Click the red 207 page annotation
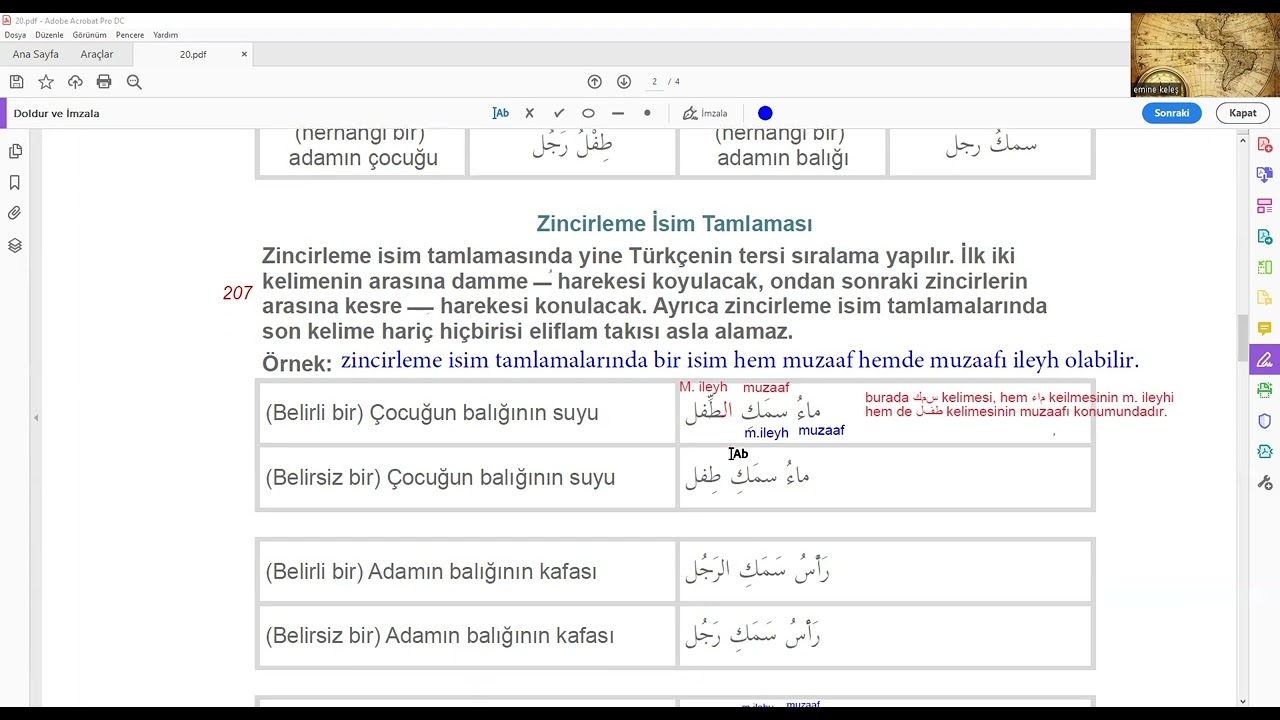1280x720 pixels. [237, 293]
